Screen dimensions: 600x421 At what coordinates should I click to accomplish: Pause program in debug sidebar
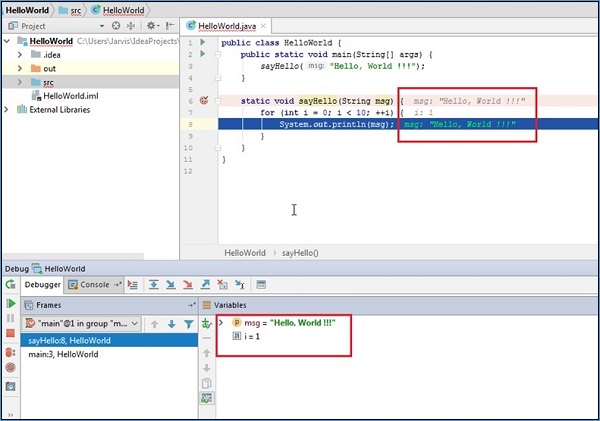(x=10, y=318)
